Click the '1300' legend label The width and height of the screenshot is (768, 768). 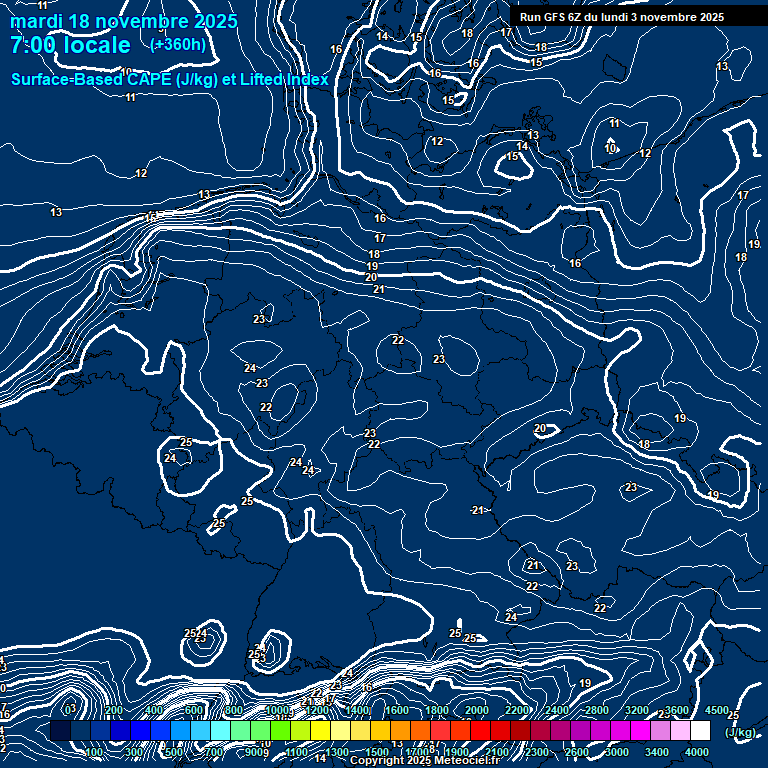[337, 752]
